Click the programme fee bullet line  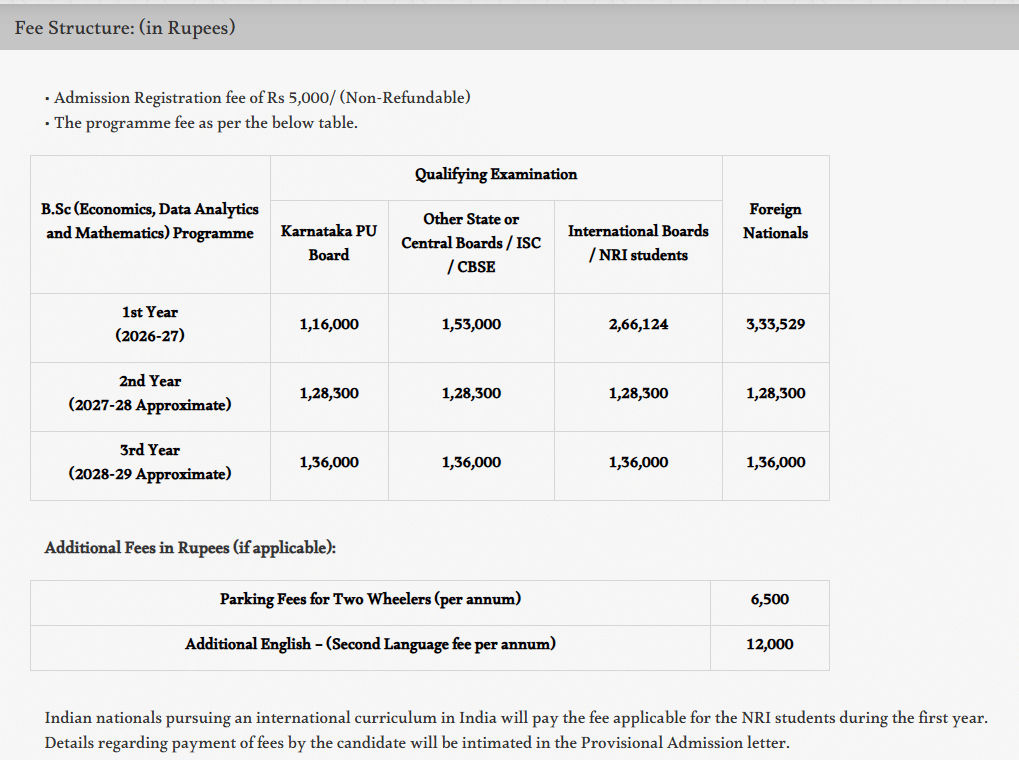point(205,123)
